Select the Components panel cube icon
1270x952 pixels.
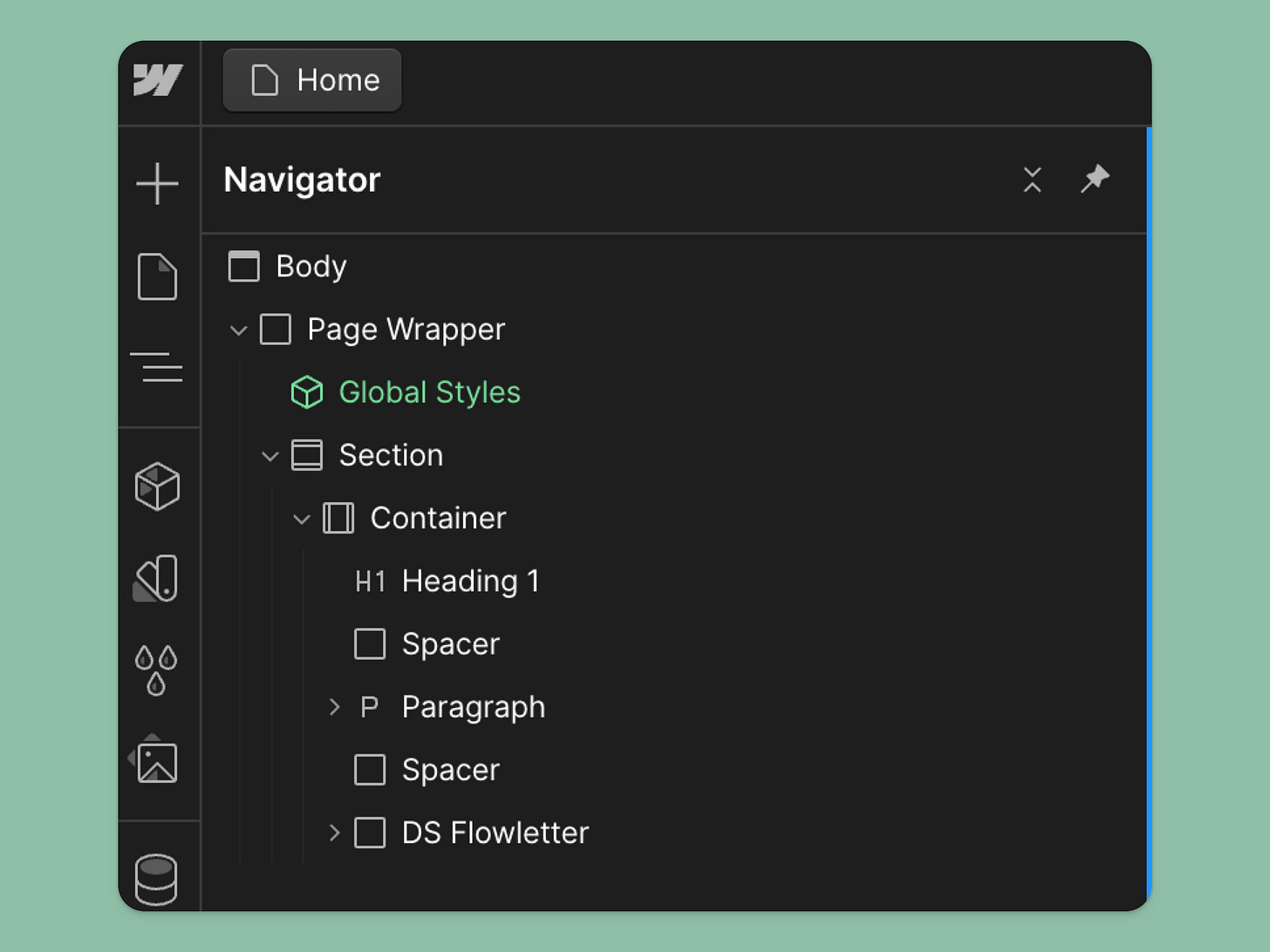(x=157, y=487)
